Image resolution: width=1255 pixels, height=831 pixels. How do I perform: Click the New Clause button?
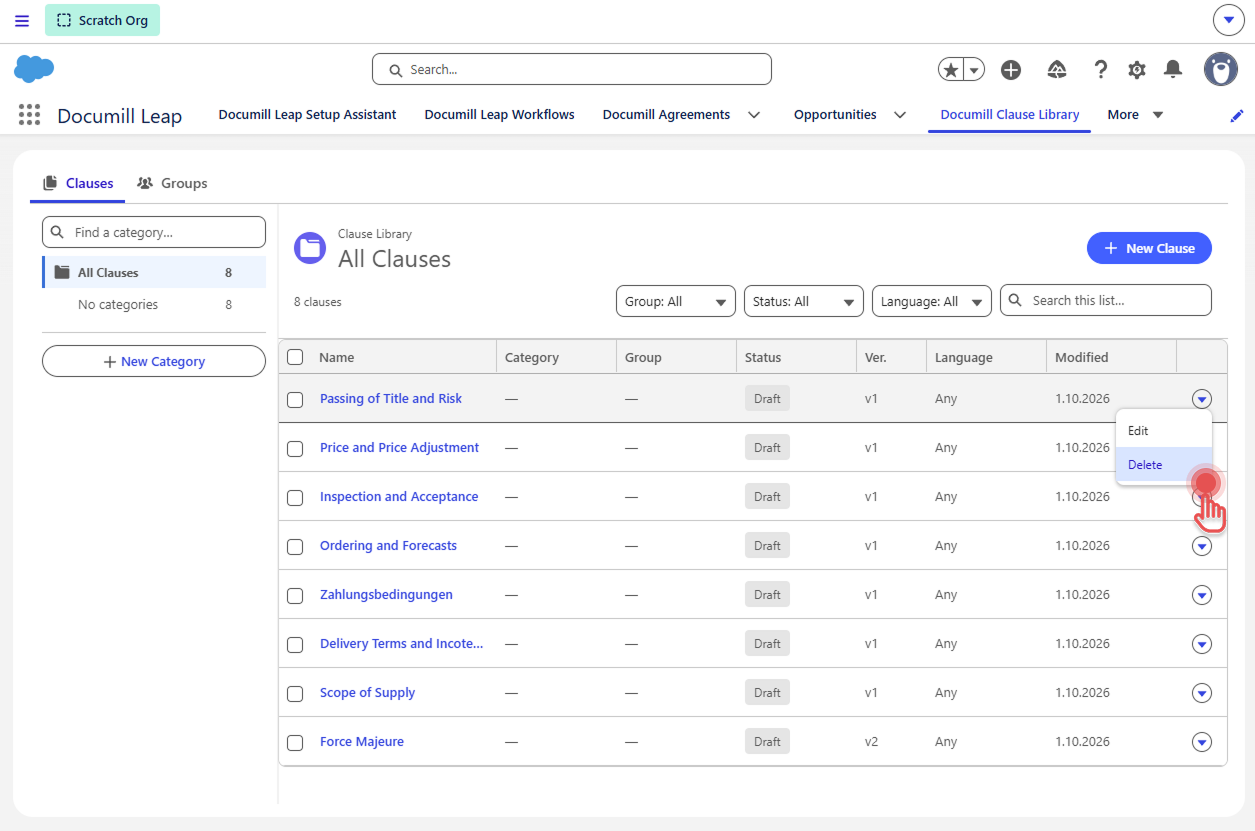click(x=1149, y=248)
